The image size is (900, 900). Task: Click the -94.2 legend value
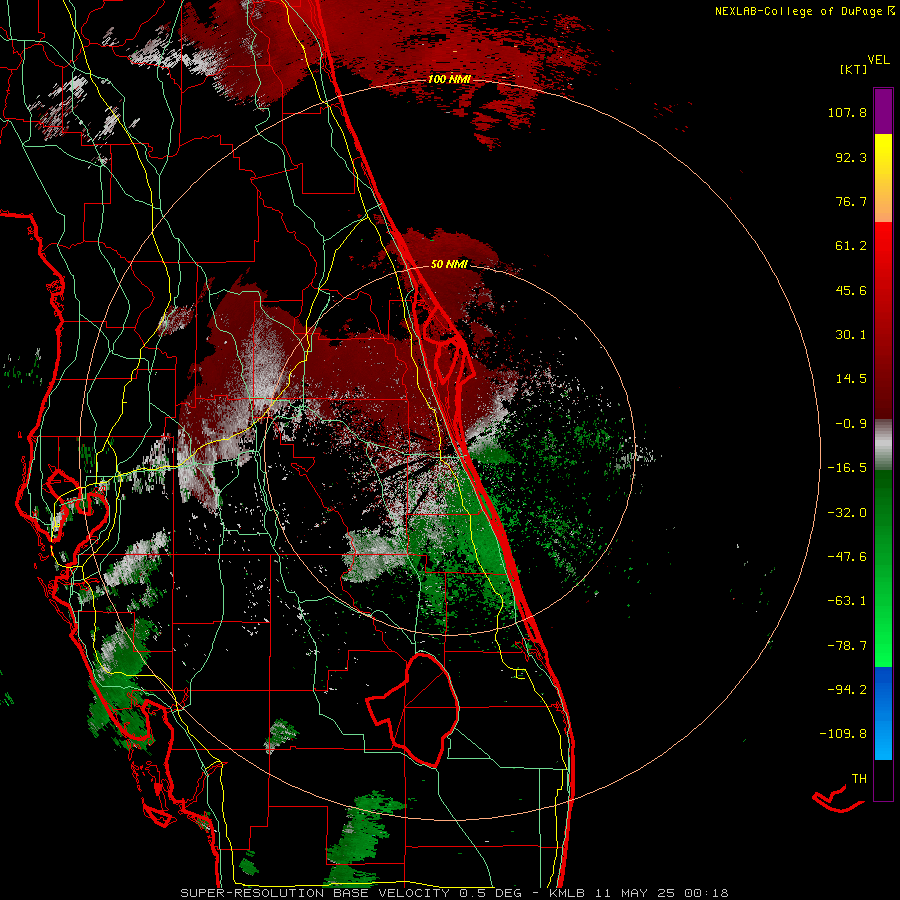(847, 689)
